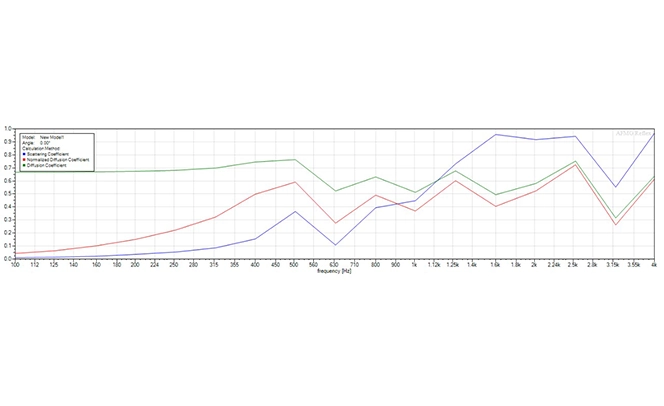Click the 500 tick on frequency axis

pyautogui.click(x=294, y=265)
